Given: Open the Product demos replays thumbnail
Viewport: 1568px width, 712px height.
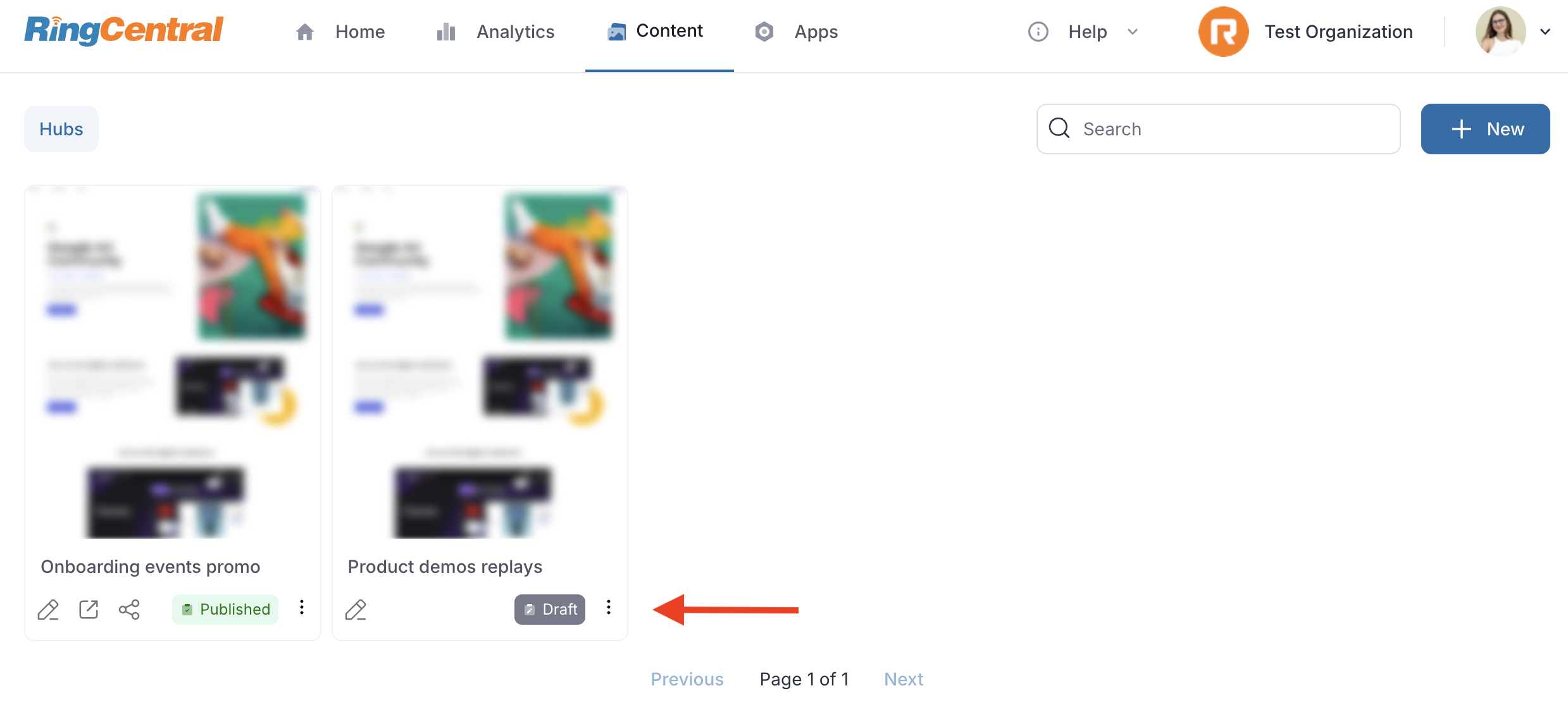Looking at the screenshot, I should coord(480,362).
